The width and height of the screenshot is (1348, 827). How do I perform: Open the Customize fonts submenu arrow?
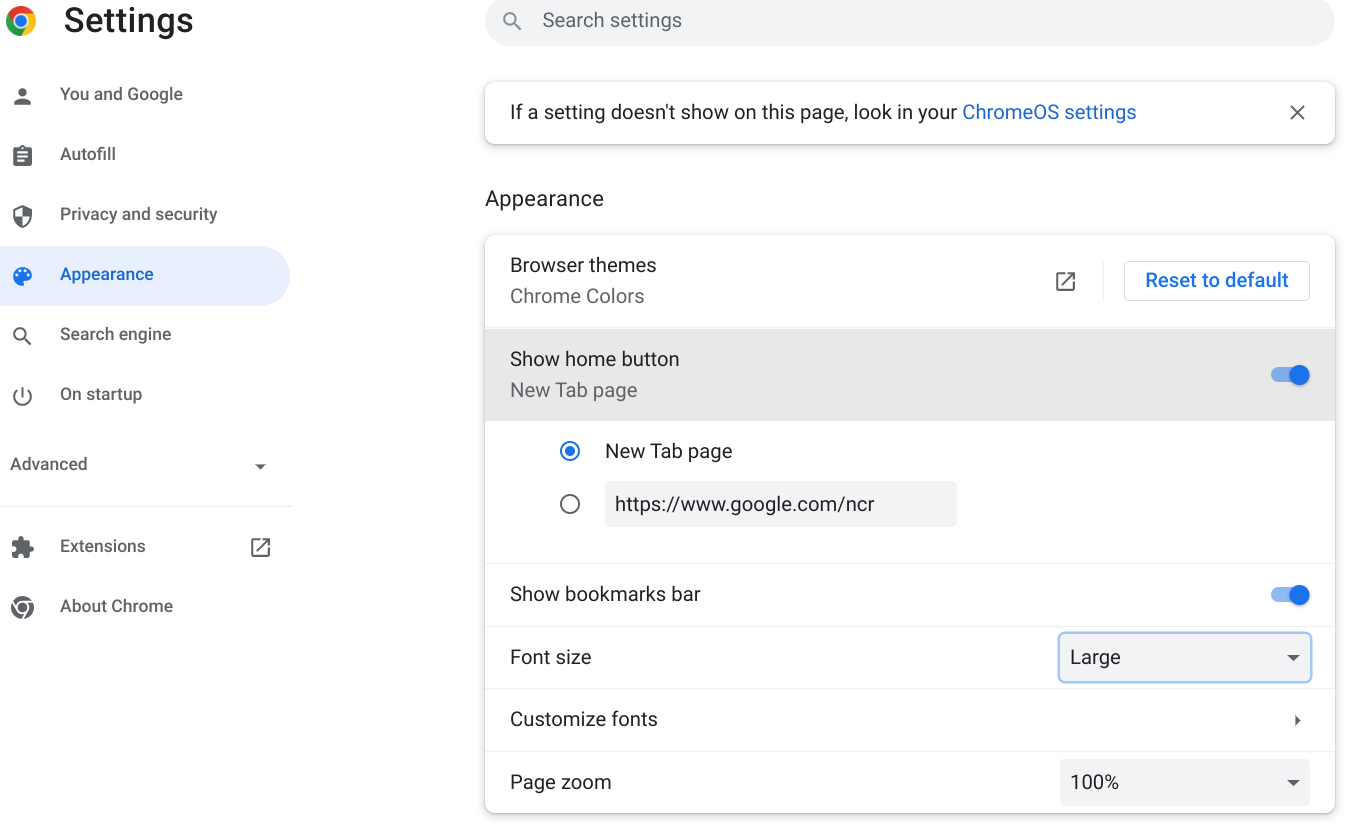1297,720
